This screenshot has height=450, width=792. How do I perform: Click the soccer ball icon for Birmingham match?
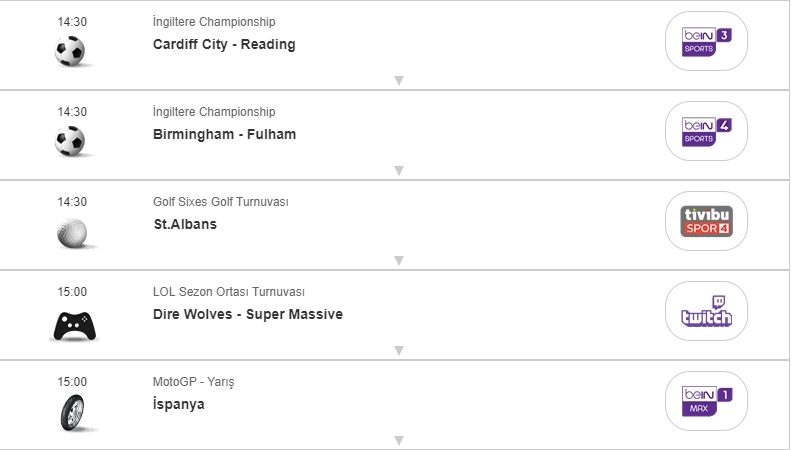tap(71, 141)
